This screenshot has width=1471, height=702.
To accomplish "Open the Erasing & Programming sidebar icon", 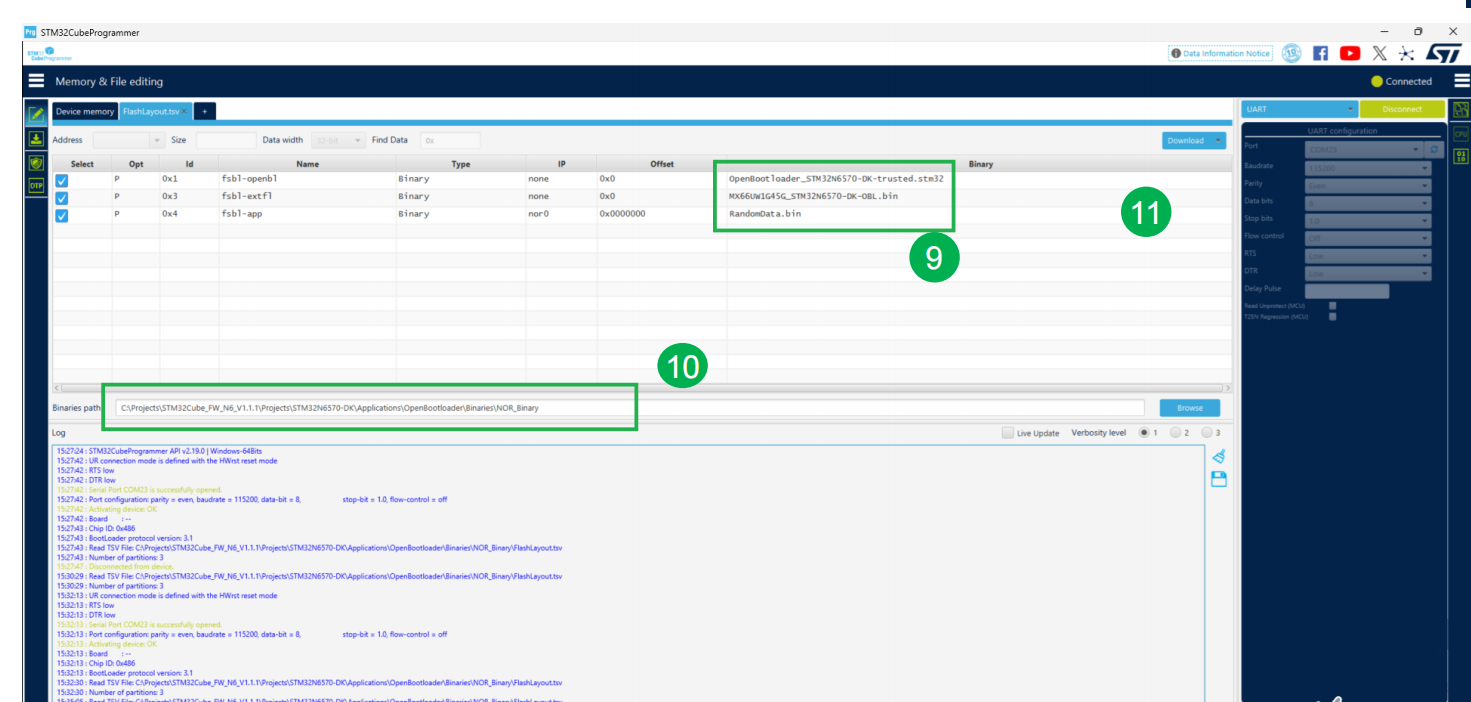I will (36, 139).
